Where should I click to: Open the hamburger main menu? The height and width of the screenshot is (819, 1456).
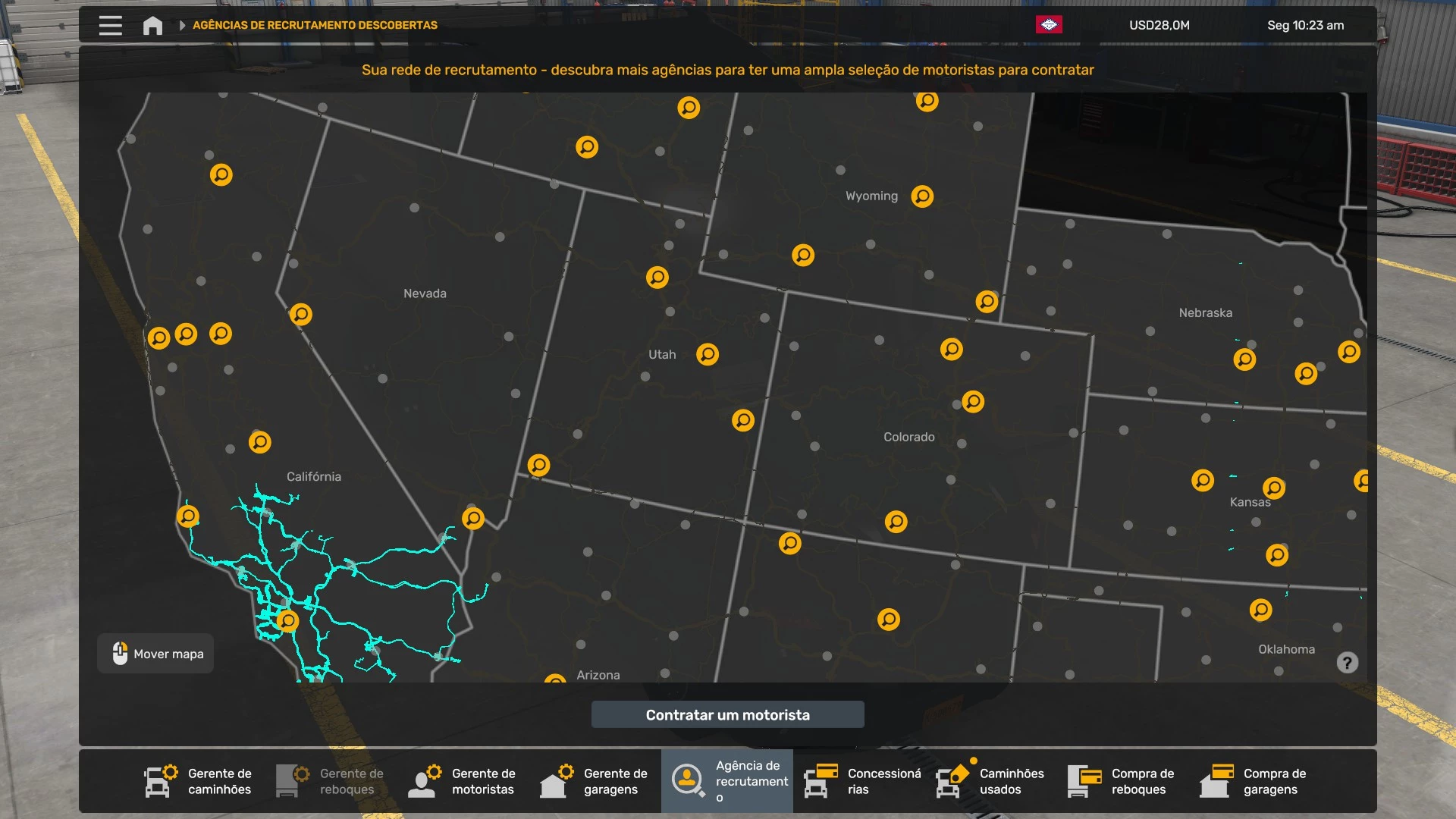pyautogui.click(x=110, y=25)
